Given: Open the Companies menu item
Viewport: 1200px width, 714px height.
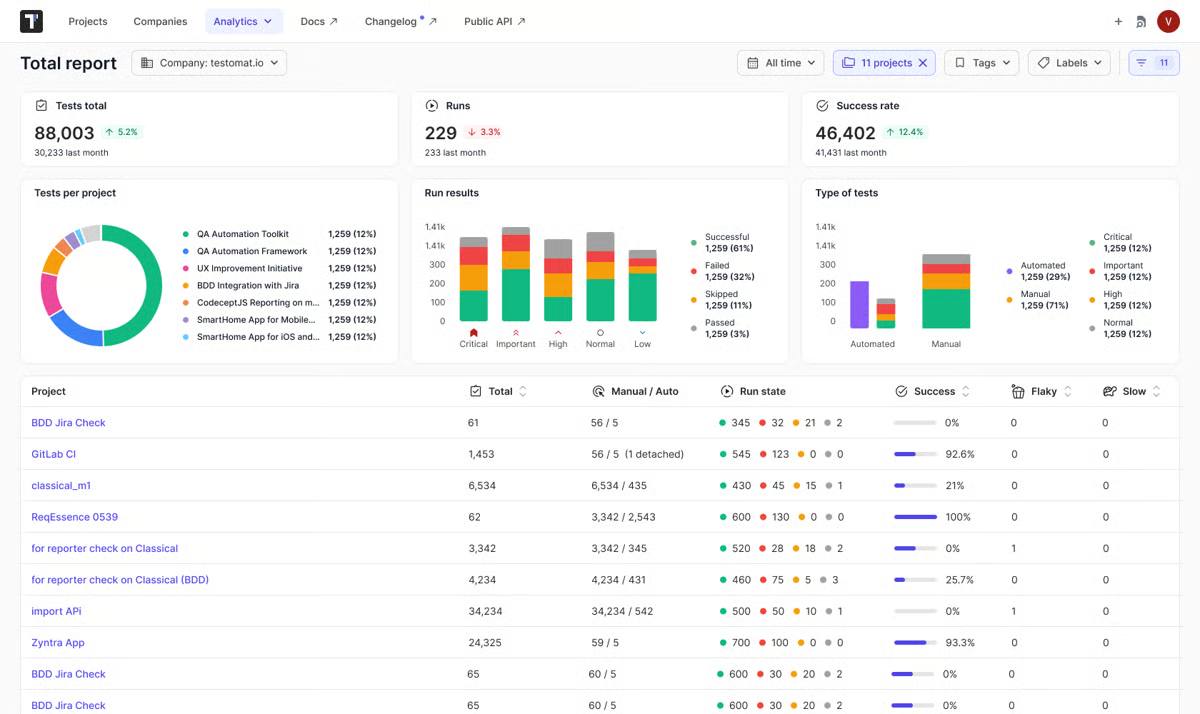Looking at the screenshot, I should [159, 20].
